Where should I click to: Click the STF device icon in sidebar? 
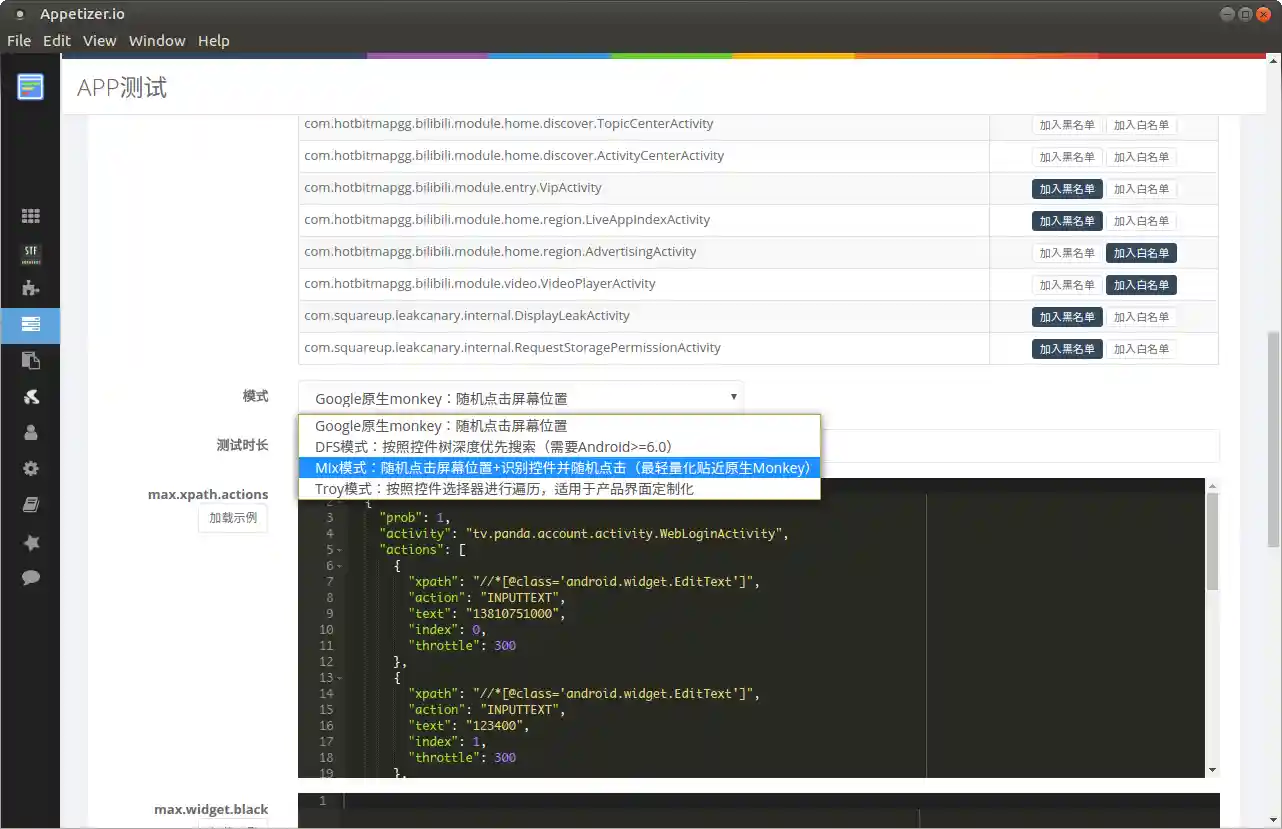click(x=30, y=254)
